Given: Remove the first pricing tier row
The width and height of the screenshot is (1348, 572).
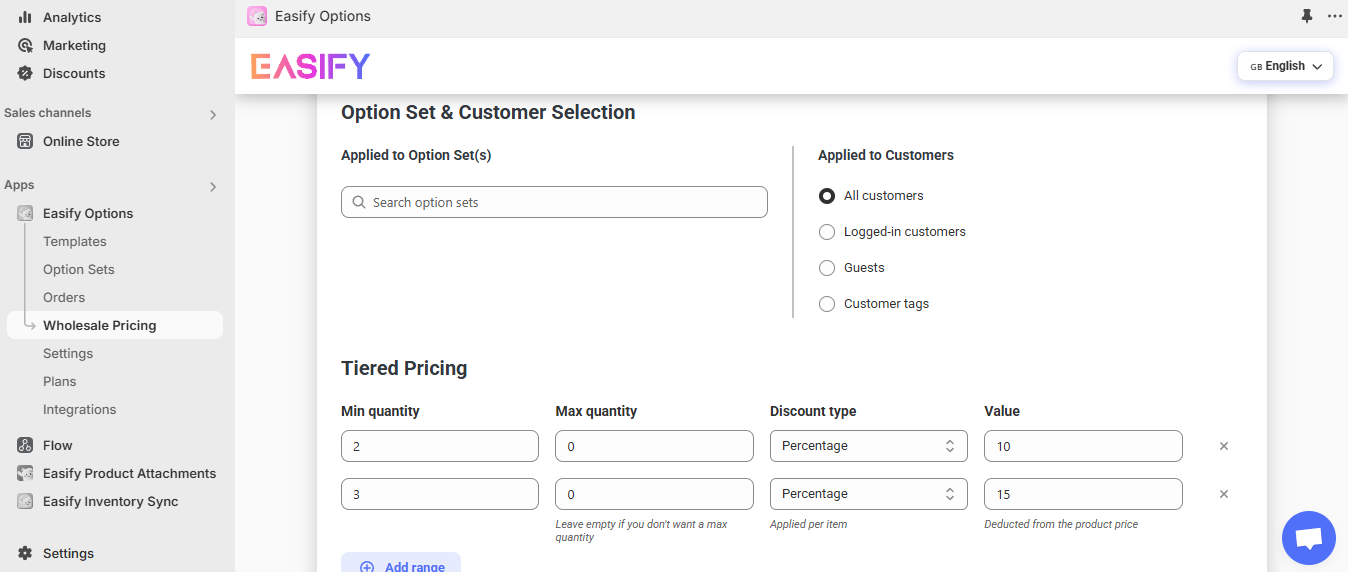Looking at the screenshot, I should [x=1224, y=446].
